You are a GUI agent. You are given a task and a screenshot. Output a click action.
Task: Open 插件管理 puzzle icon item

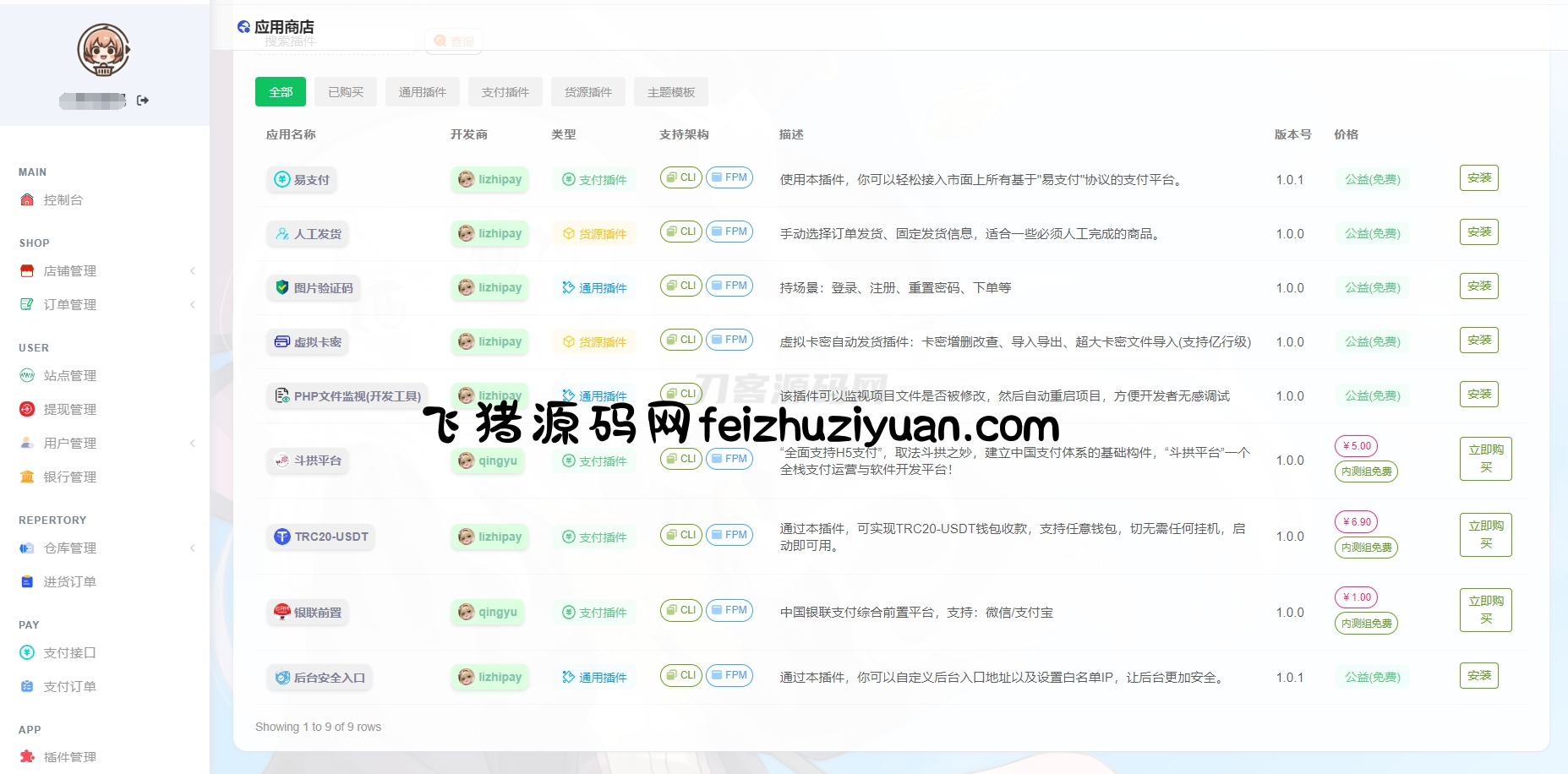tap(27, 757)
